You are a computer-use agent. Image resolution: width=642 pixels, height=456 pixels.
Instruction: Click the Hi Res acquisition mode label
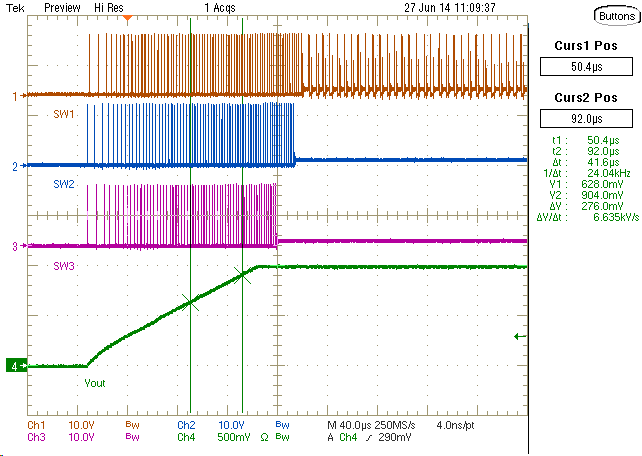tap(110, 7)
